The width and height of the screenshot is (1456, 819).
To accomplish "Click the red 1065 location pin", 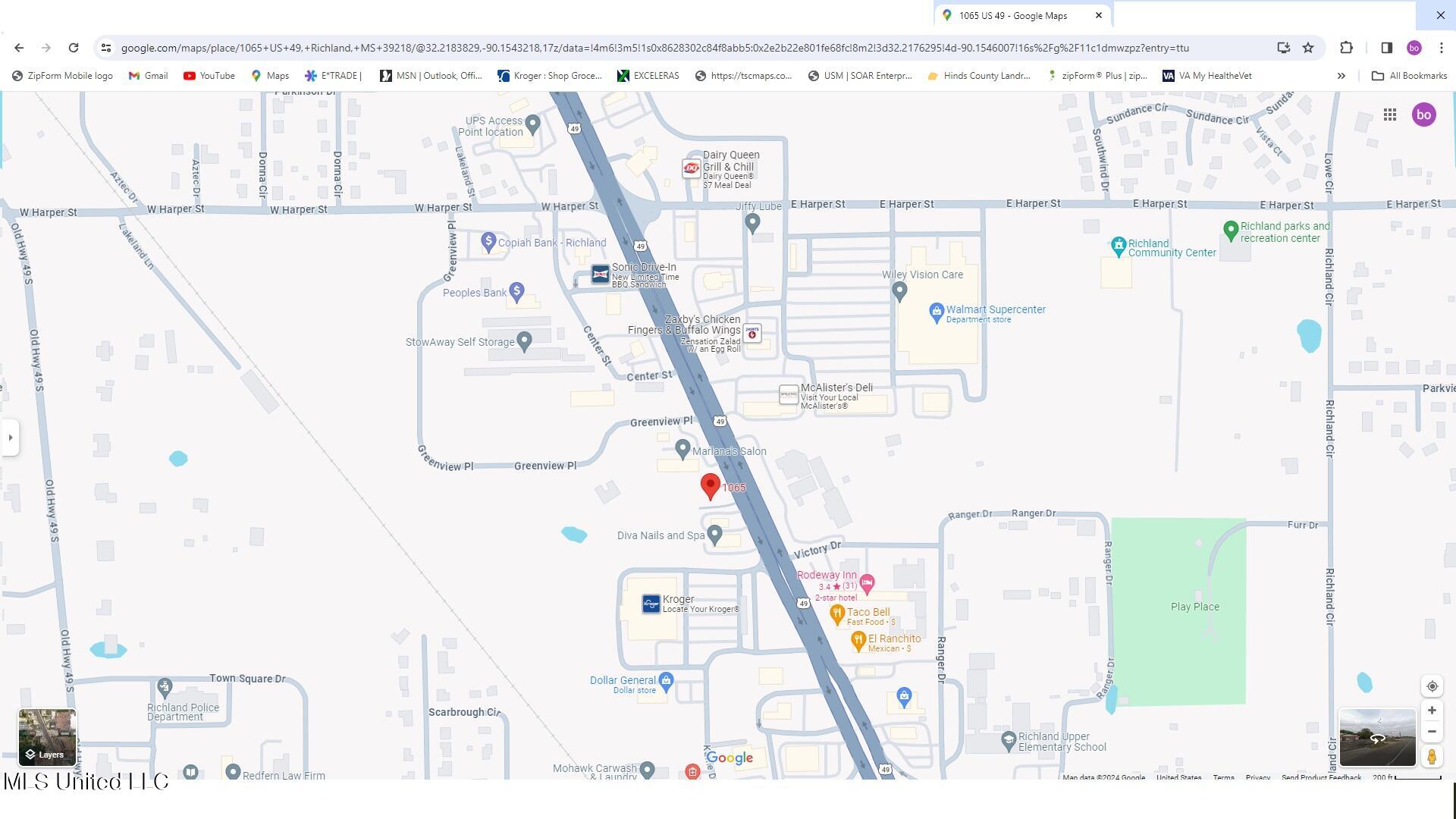I will [x=710, y=486].
